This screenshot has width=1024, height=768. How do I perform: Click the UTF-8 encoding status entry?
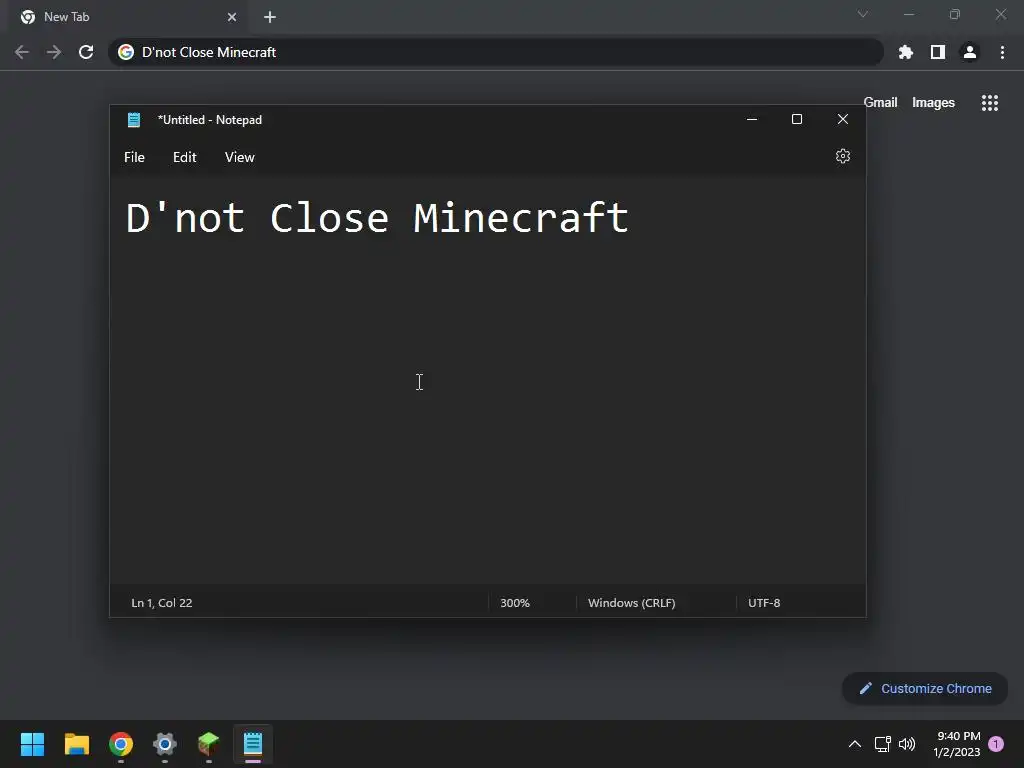point(764,603)
